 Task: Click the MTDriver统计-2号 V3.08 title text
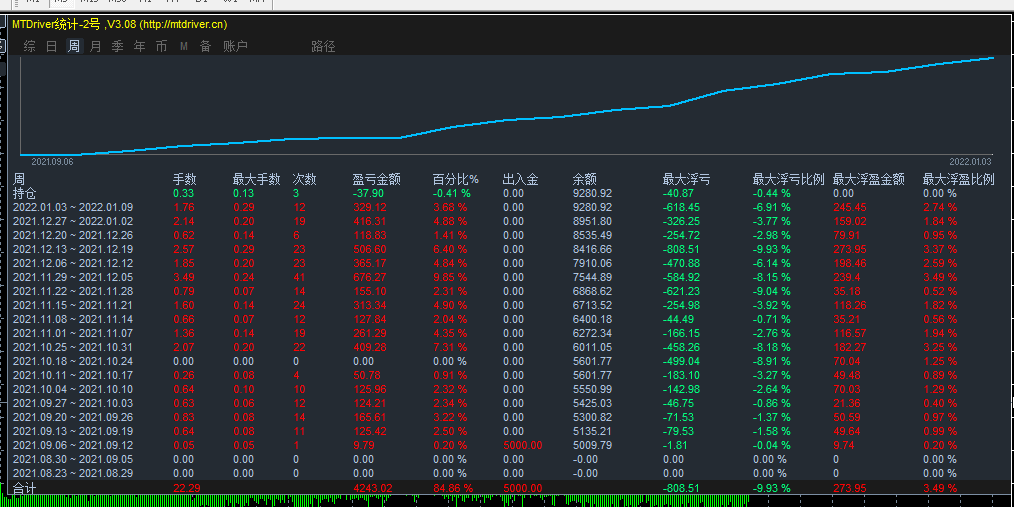tap(120, 25)
